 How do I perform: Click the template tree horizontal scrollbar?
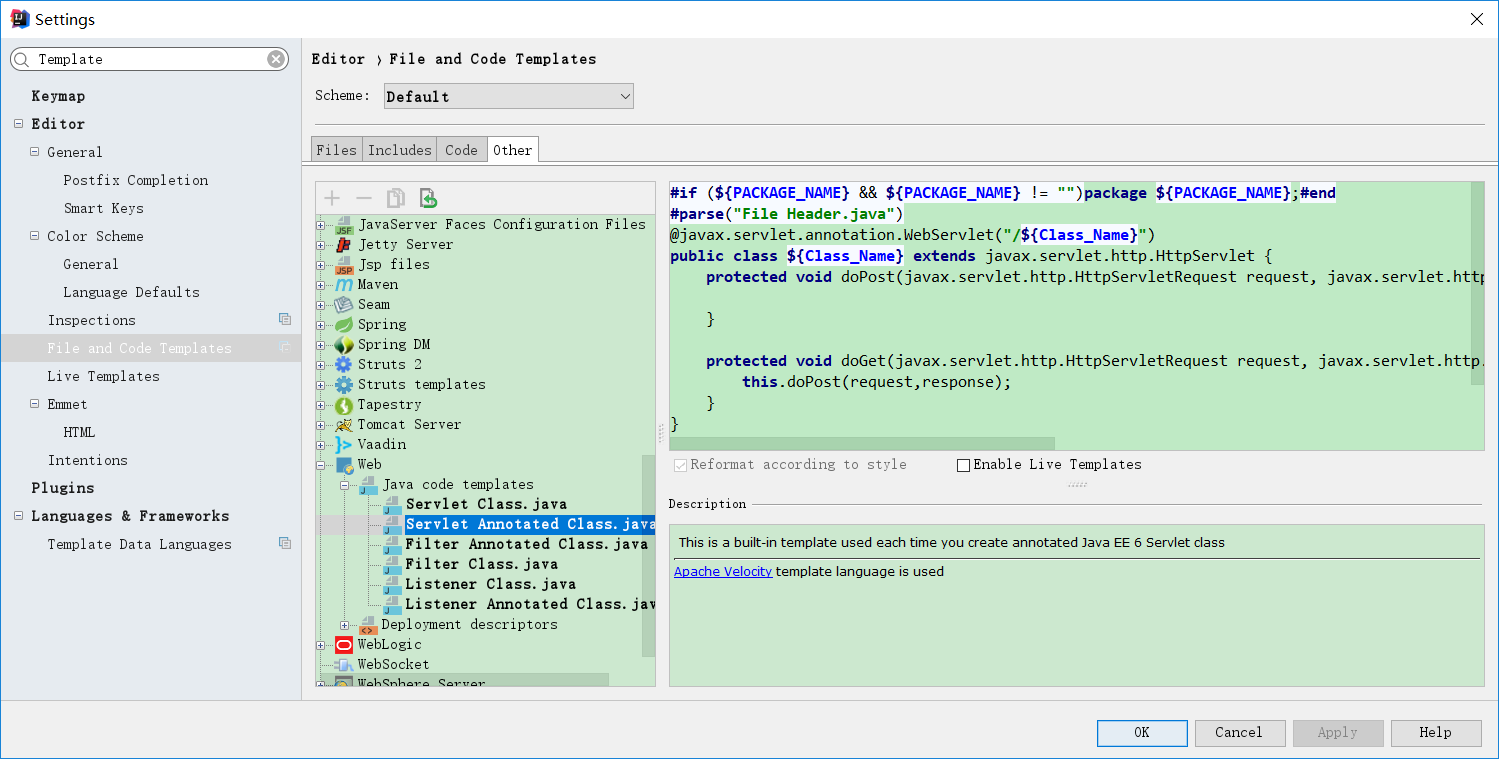[x=463, y=680]
